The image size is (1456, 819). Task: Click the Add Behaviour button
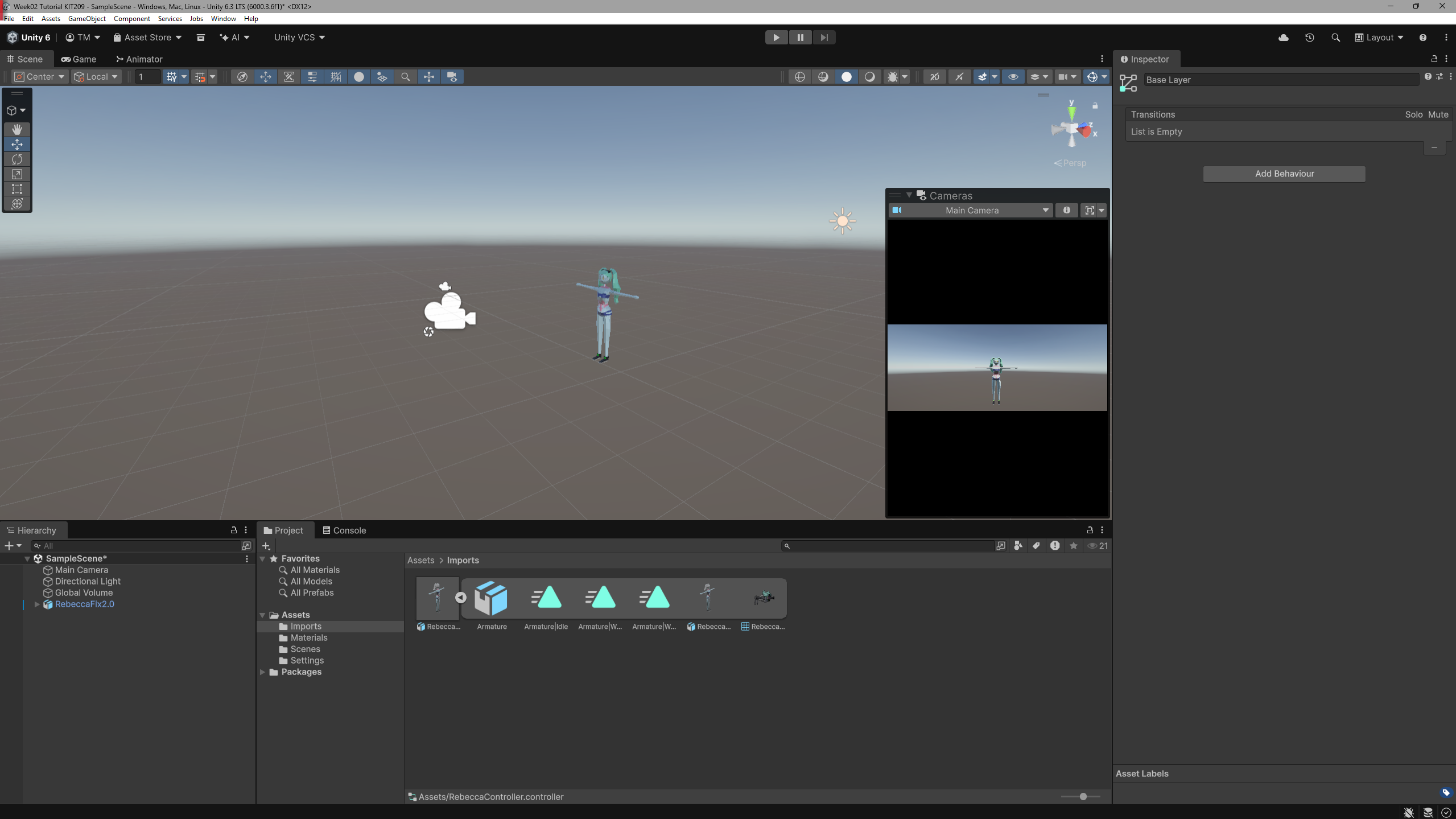[x=1284, y=174]
